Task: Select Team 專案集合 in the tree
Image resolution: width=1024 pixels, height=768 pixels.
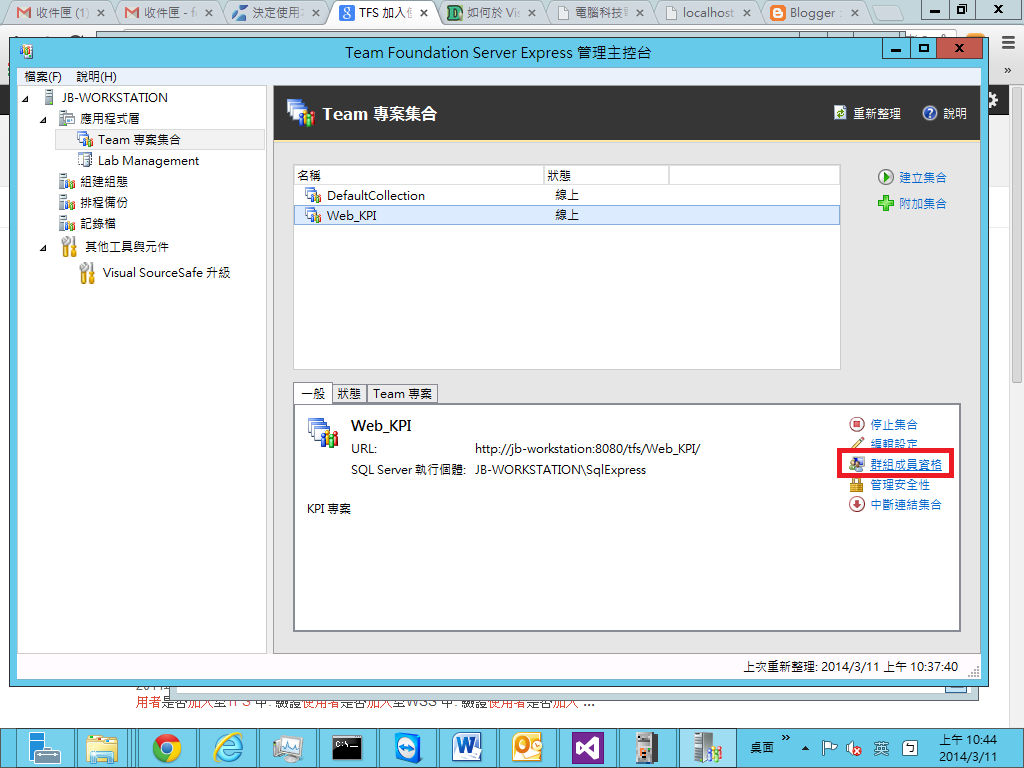Action: coord(138,139)
